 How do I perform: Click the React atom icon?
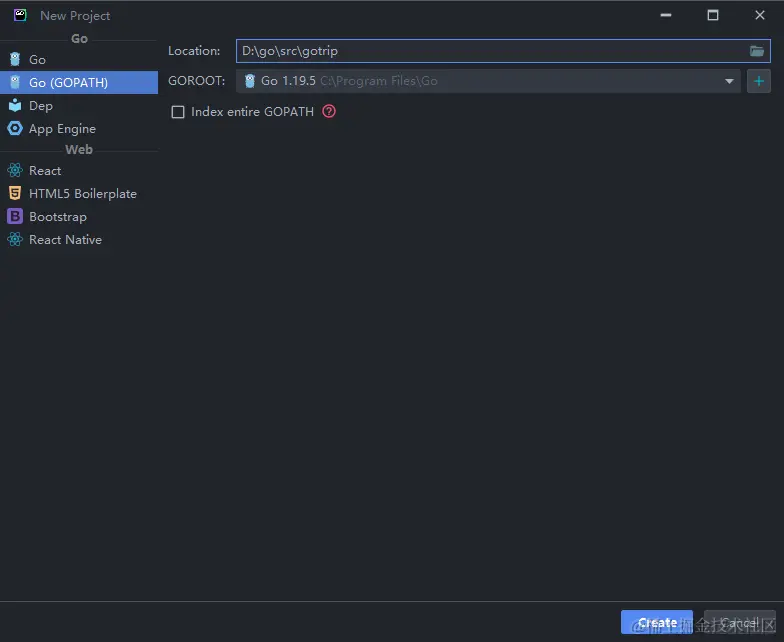point(15,170)
